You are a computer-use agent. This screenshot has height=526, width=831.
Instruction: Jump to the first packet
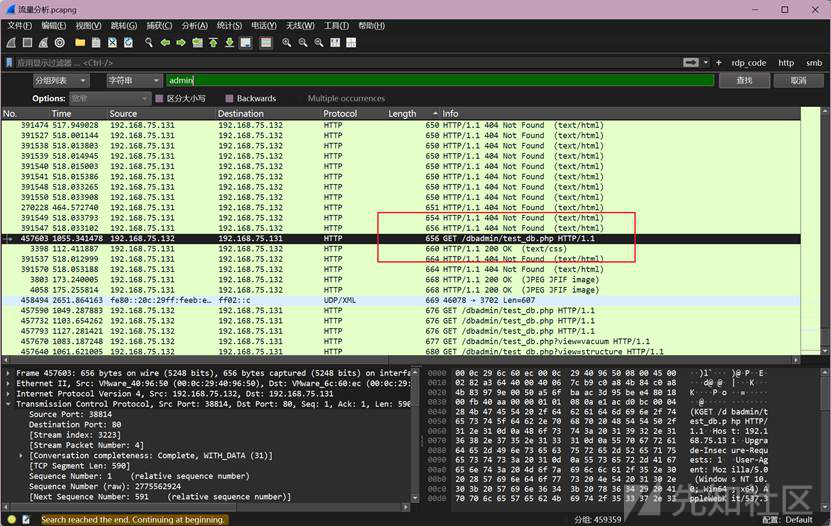213,42
